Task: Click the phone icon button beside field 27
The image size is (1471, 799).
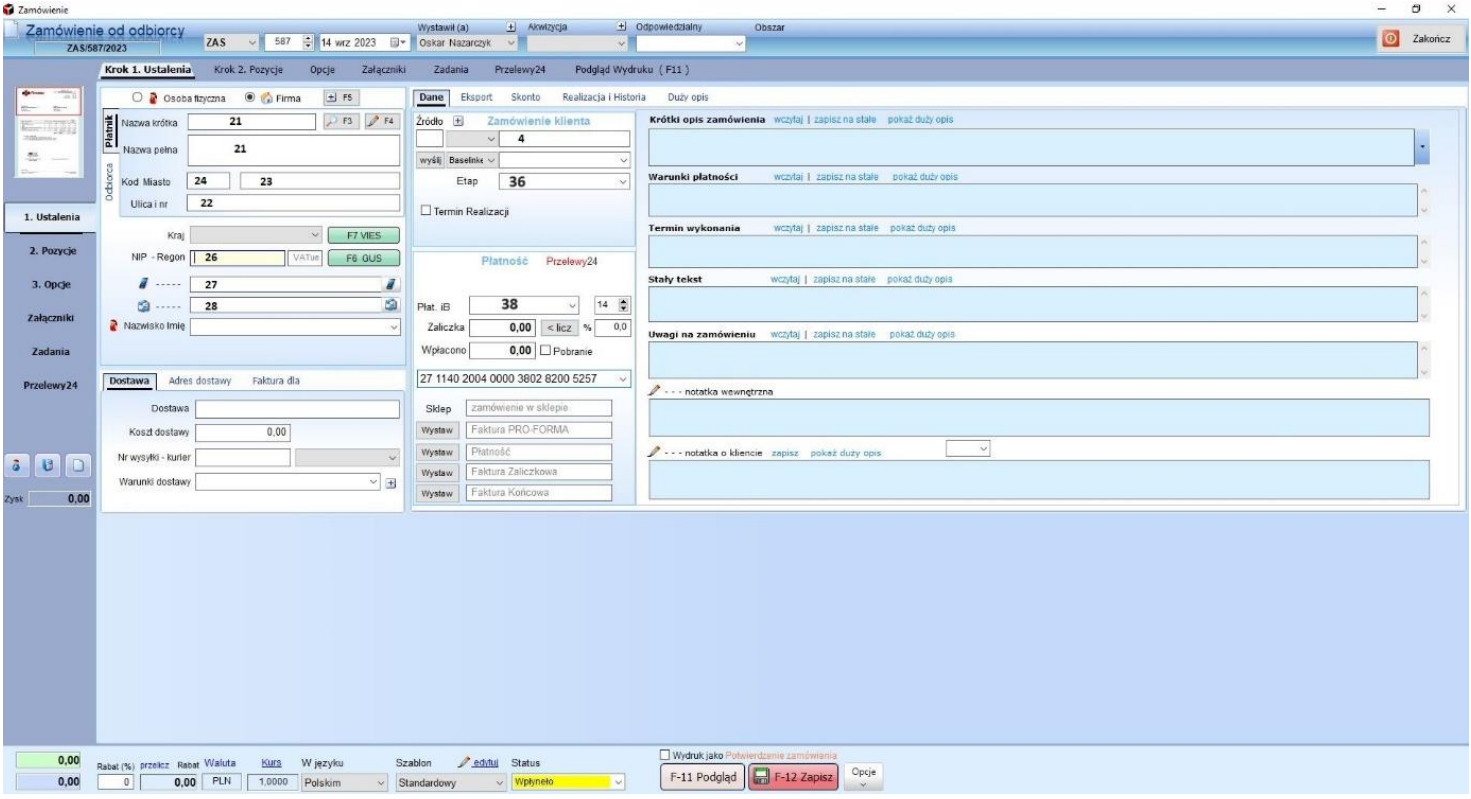Action: pos(392,284)
